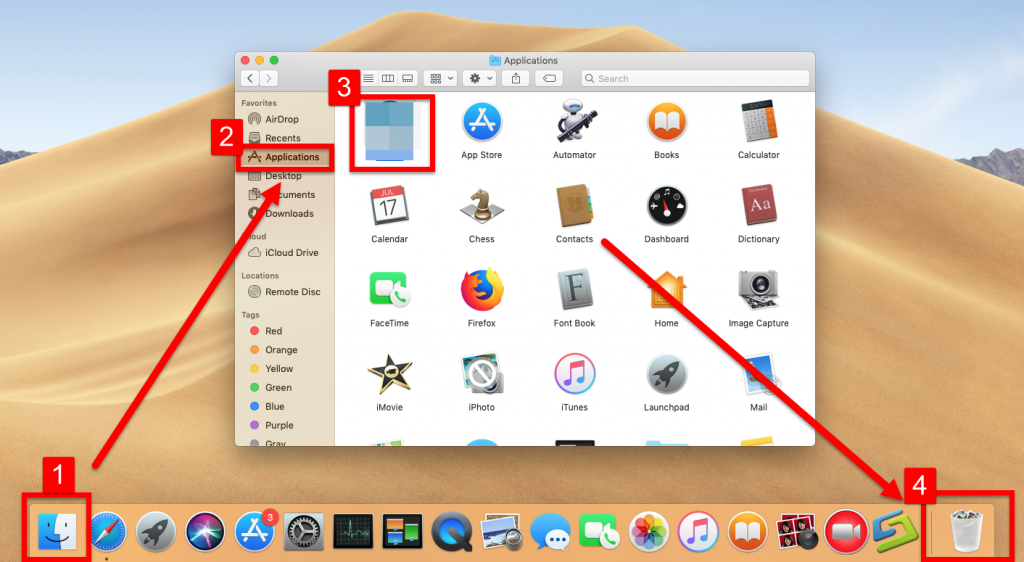
Task: Go to iCloud Drive in sidebar
Action: click(291, 253)
